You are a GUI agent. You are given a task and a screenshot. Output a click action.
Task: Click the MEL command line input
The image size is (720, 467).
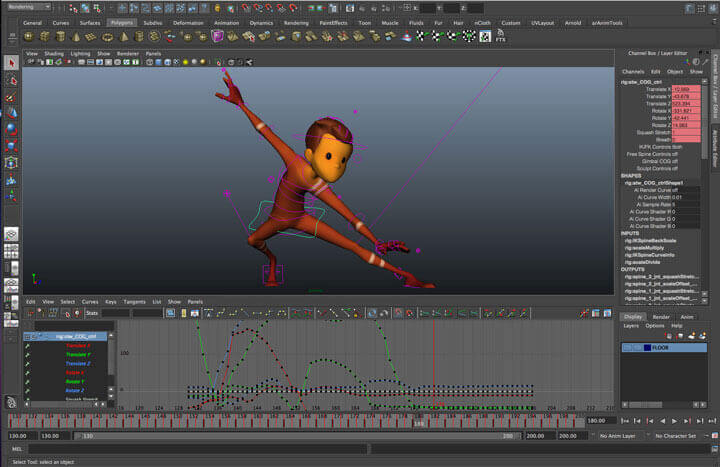click(x=198, y=449)
